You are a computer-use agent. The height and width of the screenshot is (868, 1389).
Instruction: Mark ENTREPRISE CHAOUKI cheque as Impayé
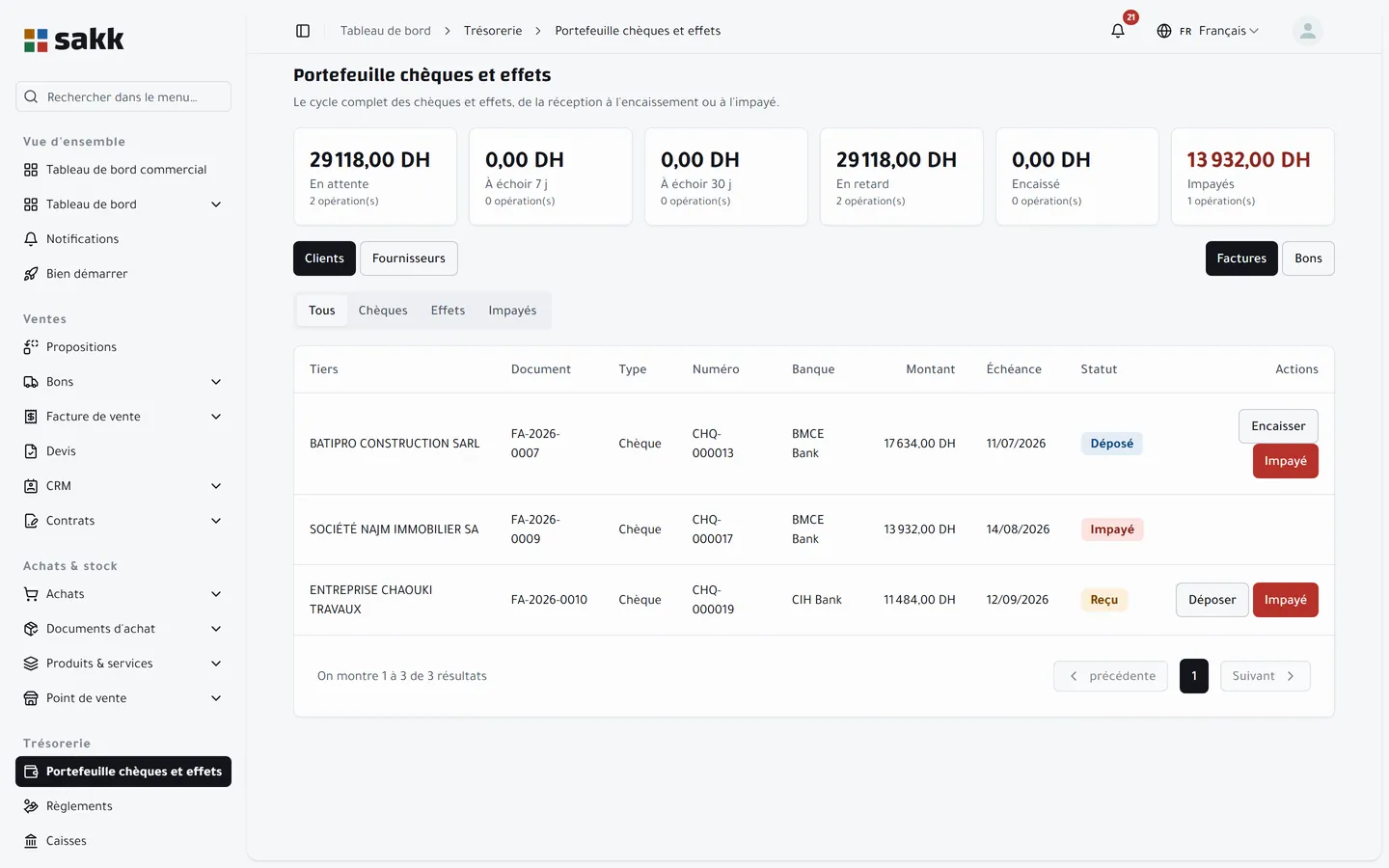(1286, 600)
